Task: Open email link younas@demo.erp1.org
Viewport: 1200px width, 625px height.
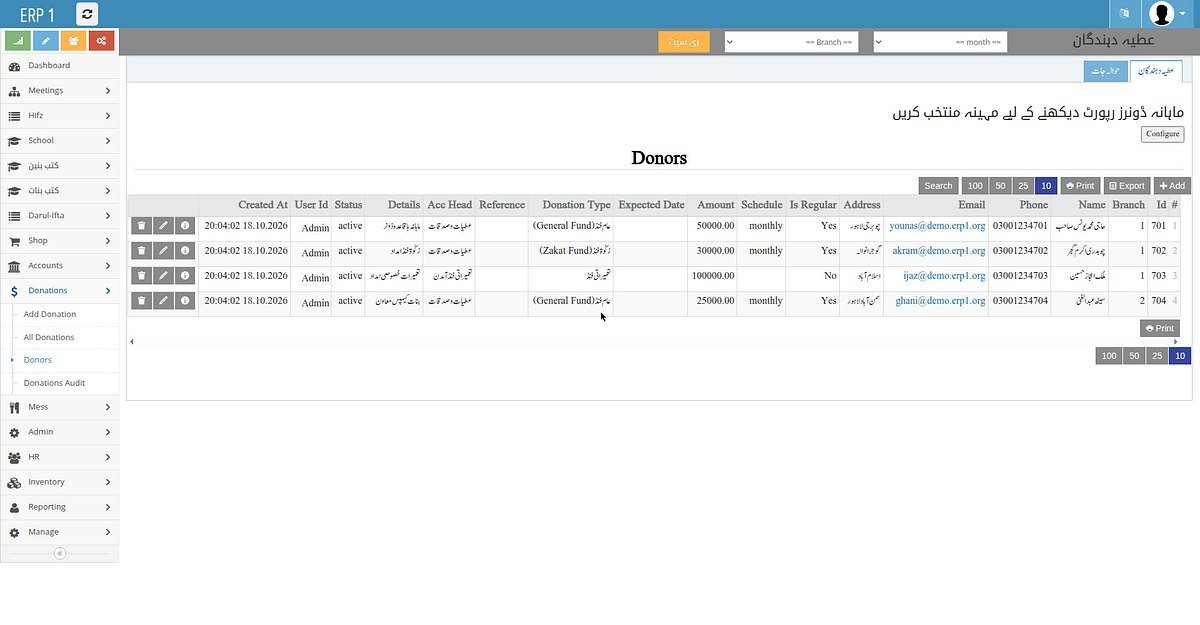Action: 937,226
